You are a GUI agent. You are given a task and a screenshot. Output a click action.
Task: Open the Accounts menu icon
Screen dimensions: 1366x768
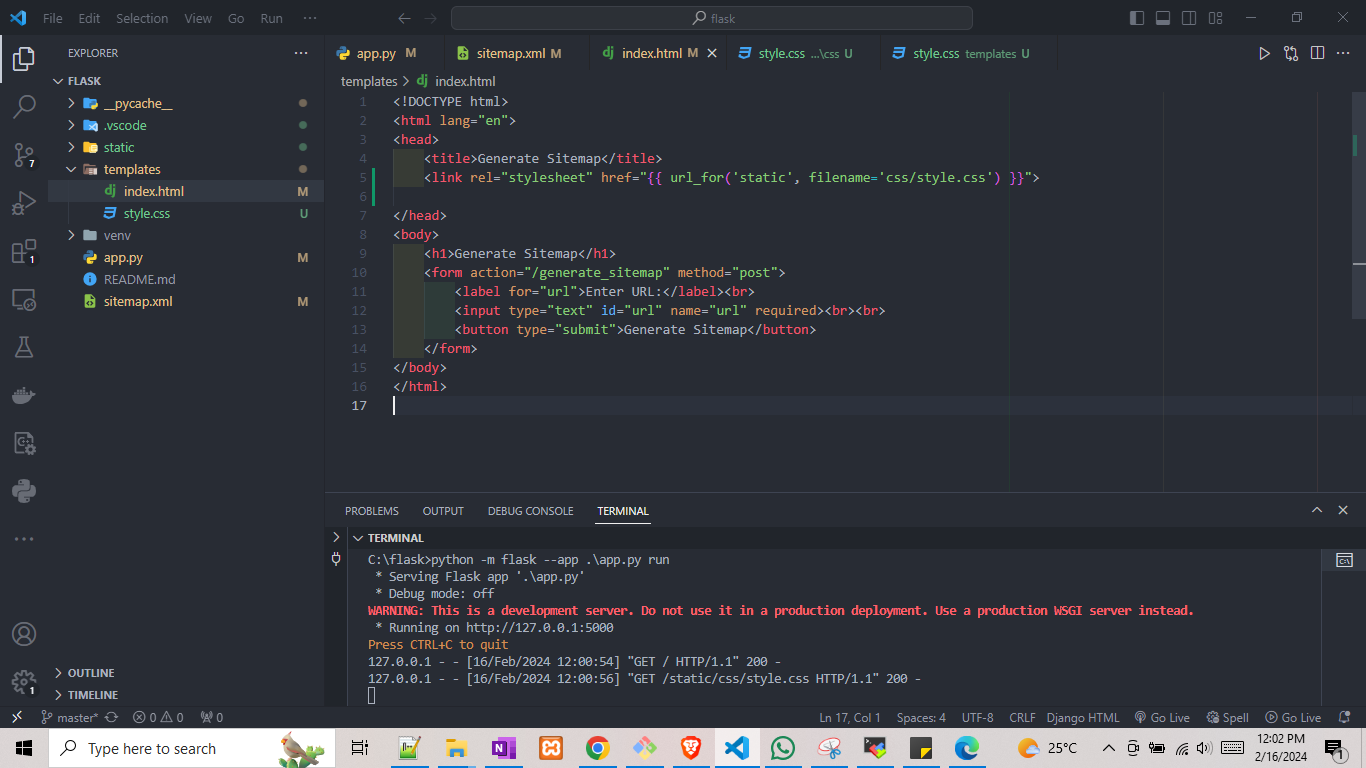click(24, 634)
